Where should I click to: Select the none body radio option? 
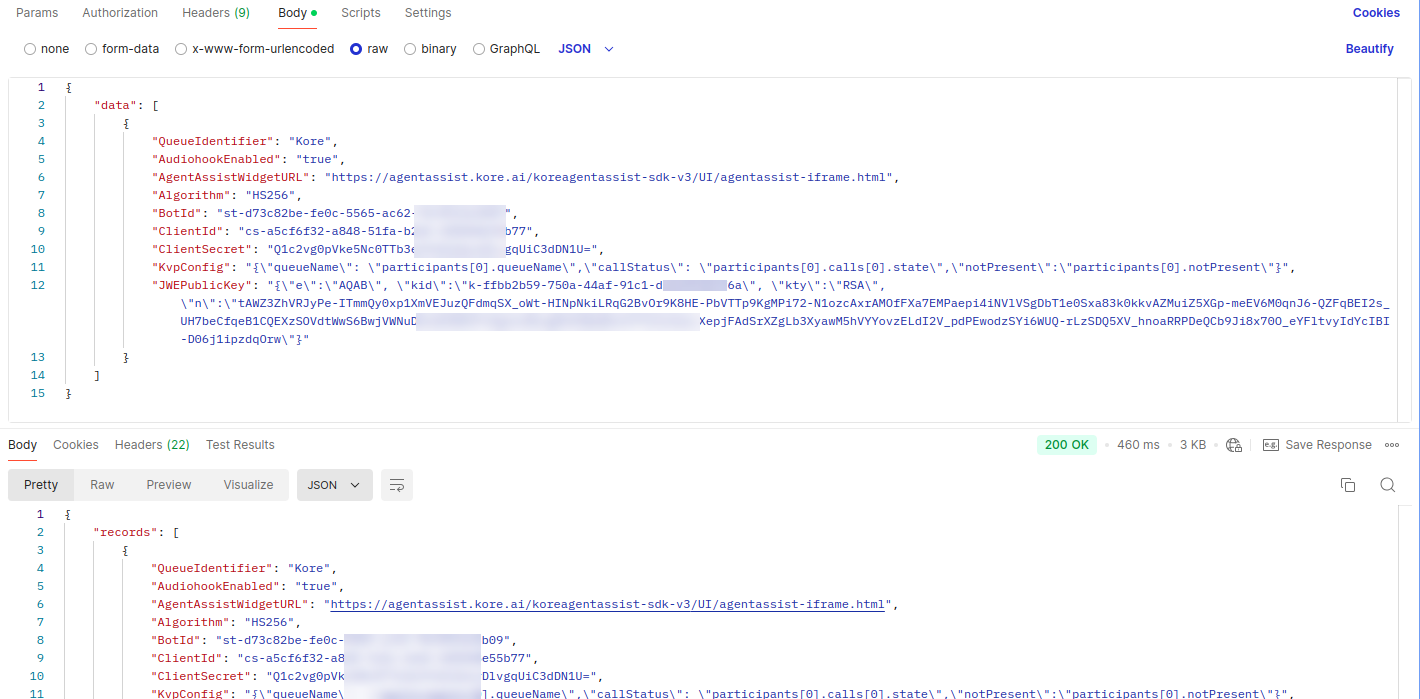coord(46,49)
